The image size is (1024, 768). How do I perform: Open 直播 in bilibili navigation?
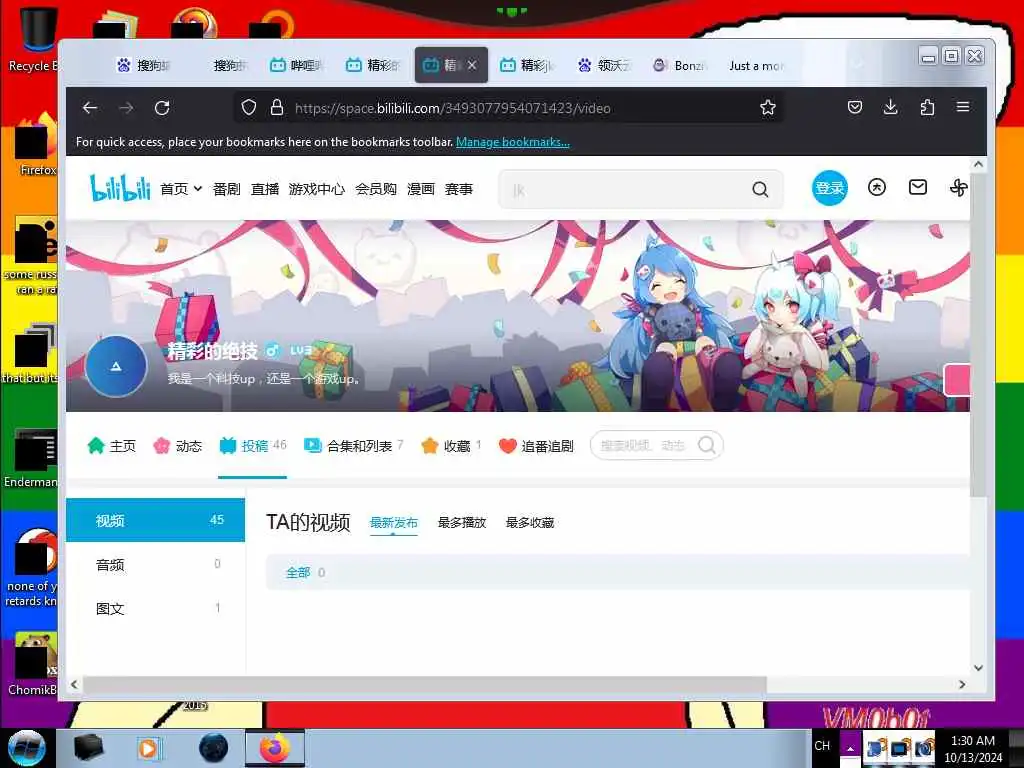(x=265, y=189)
